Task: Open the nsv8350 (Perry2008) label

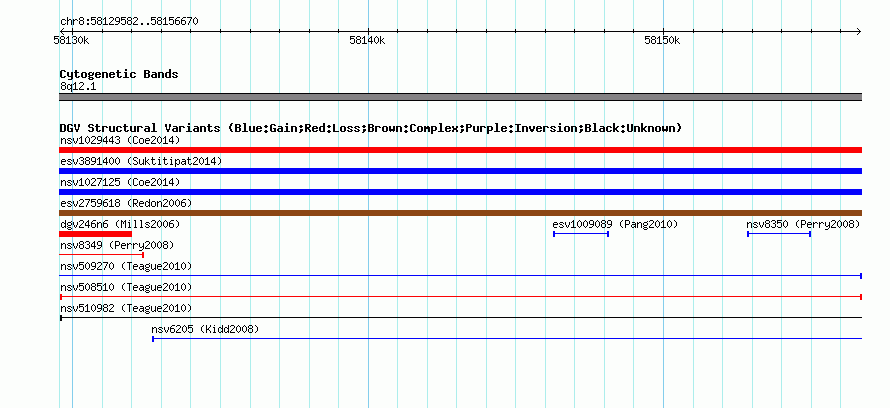Action: 803,224
